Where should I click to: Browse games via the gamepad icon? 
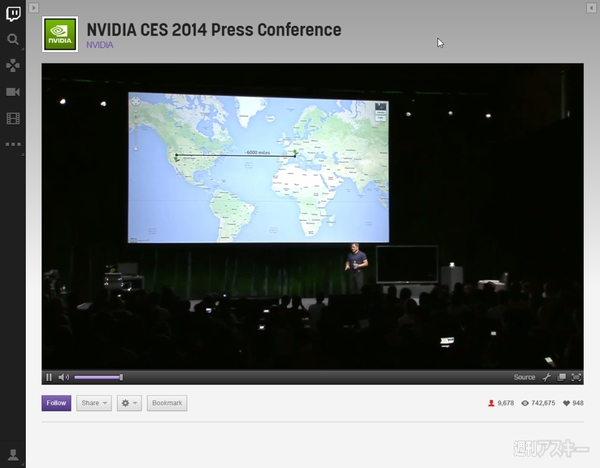click(13, 65)
